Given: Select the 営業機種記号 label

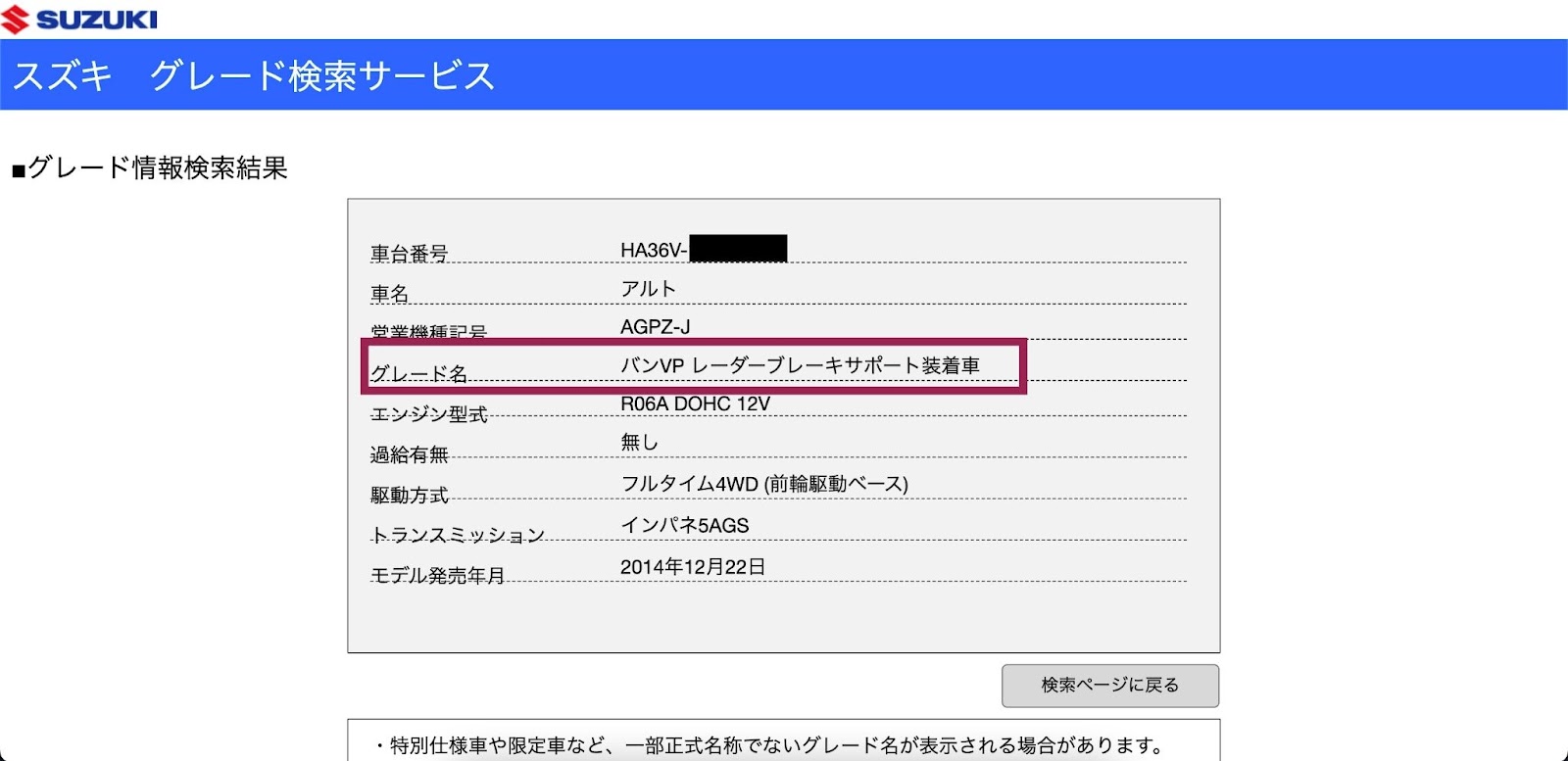Looking at the screenshot, I should coord(428,331).
